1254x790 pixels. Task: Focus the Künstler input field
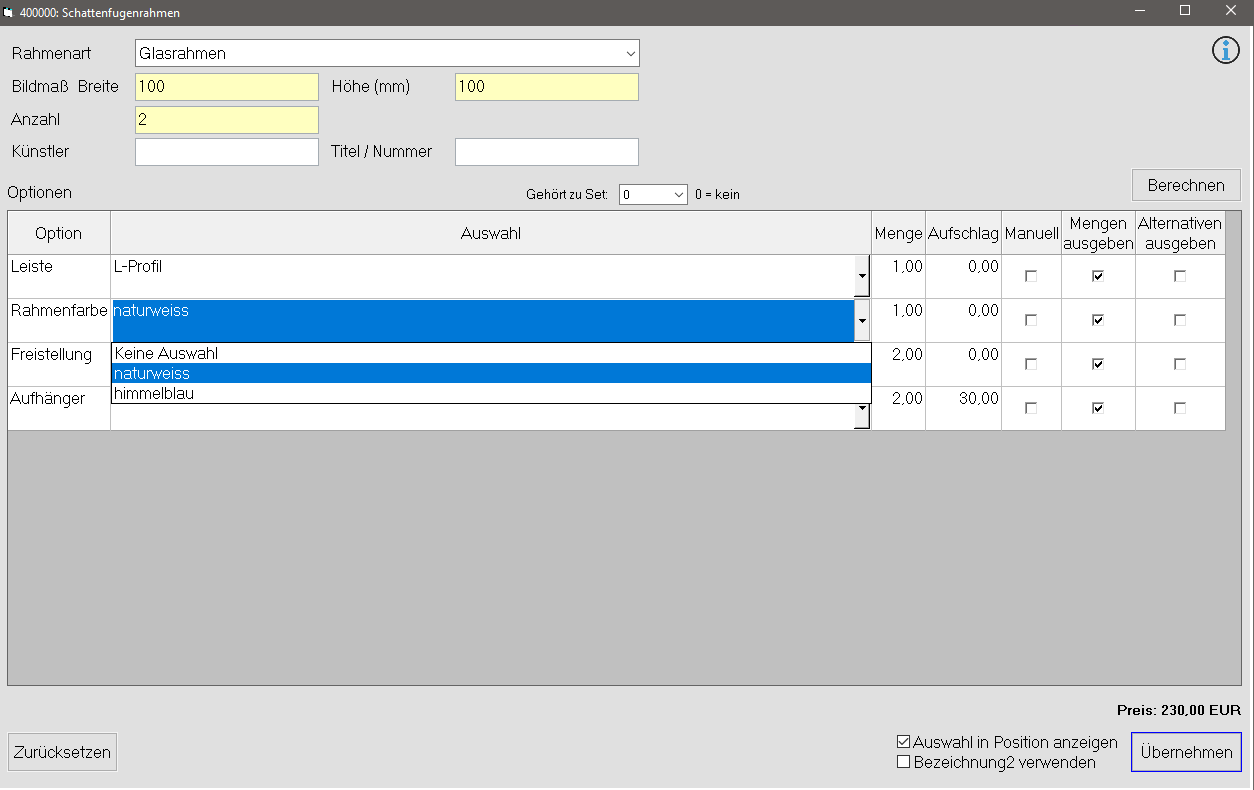[227, 152]
